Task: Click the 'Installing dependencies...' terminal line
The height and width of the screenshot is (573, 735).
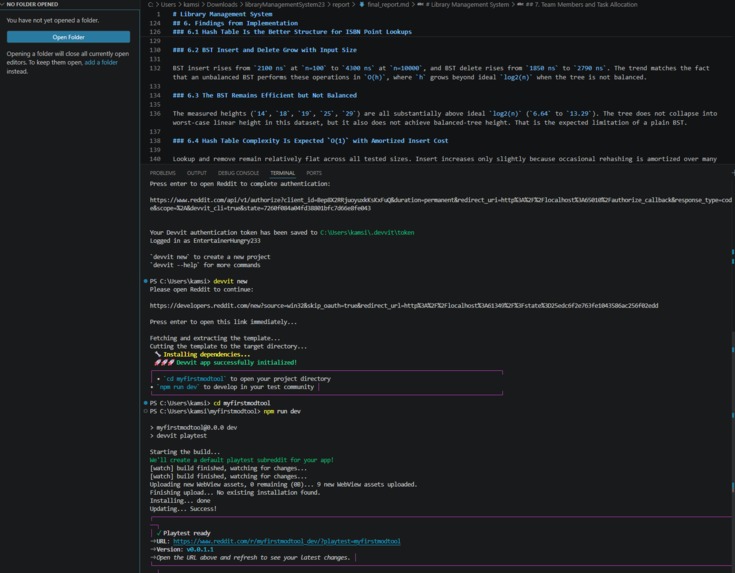Action: tap(202, 354)
